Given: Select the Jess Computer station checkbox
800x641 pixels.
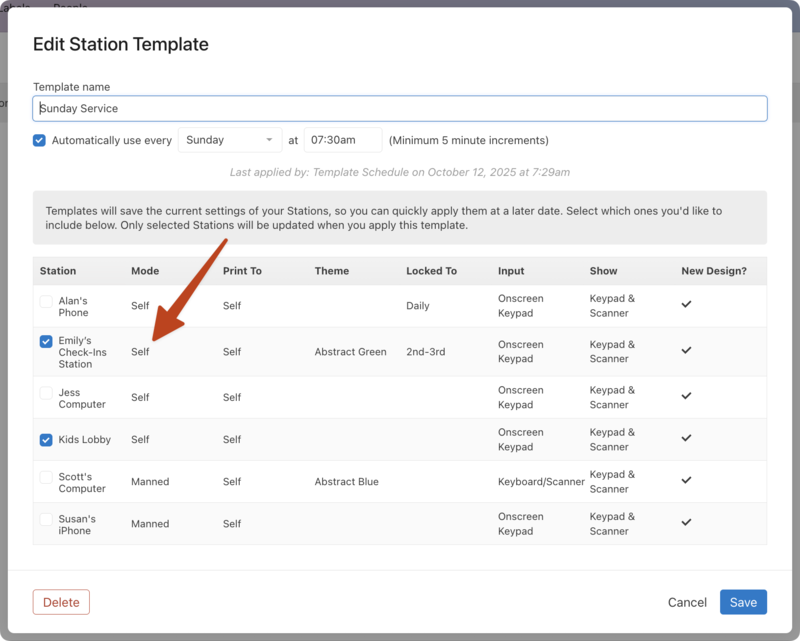Looking at the screenshot, I should point(46,393).
